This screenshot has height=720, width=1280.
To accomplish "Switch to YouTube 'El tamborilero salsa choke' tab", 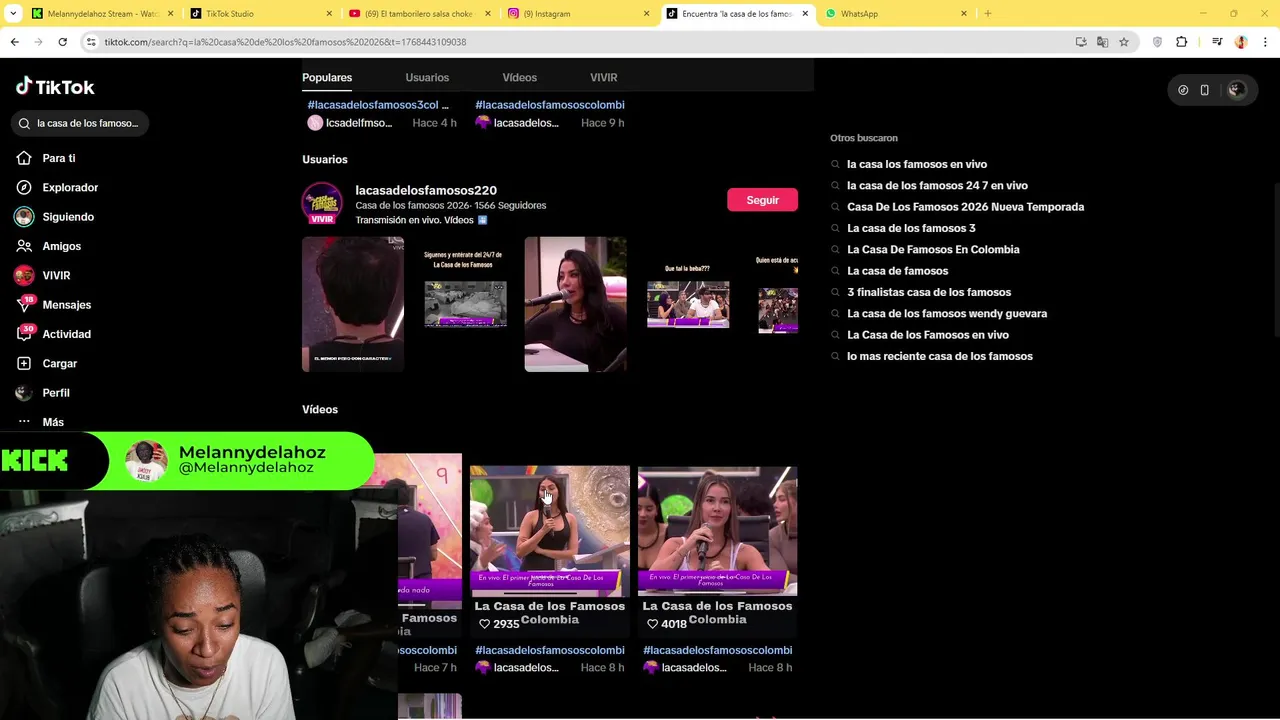I will click(420, 13).
